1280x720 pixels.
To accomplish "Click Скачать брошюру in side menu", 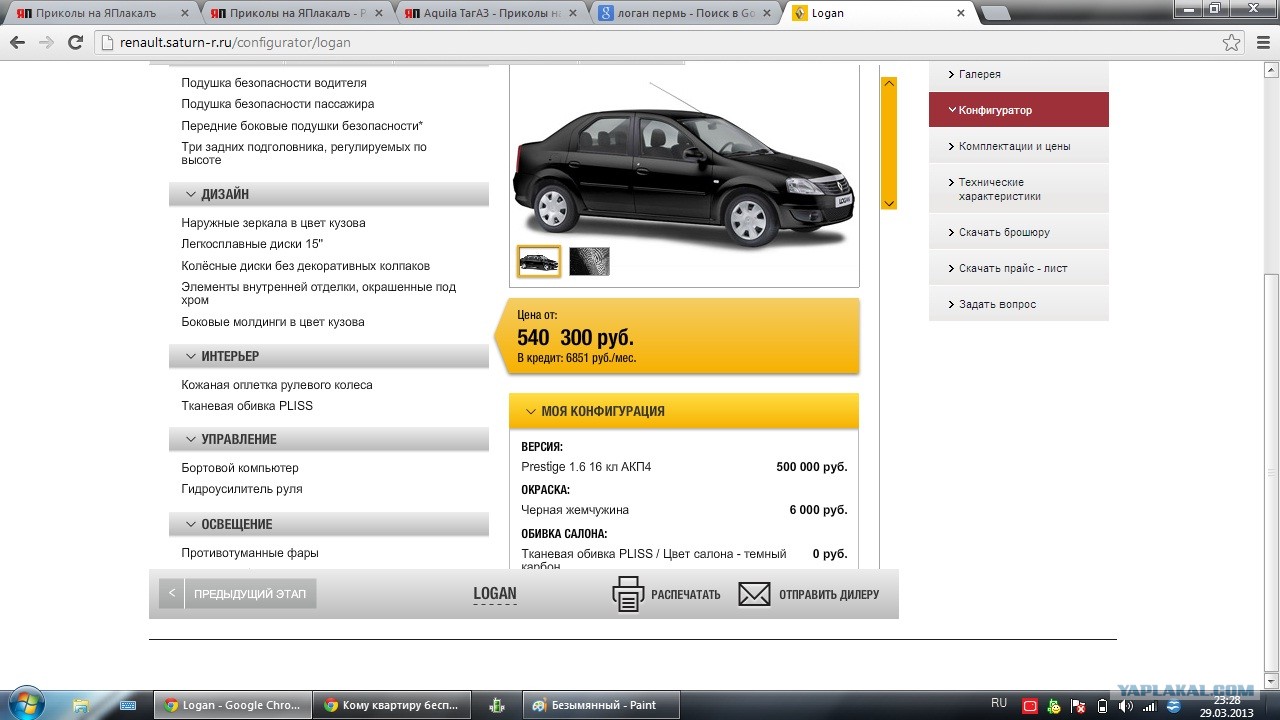I will click(1019, 232).
